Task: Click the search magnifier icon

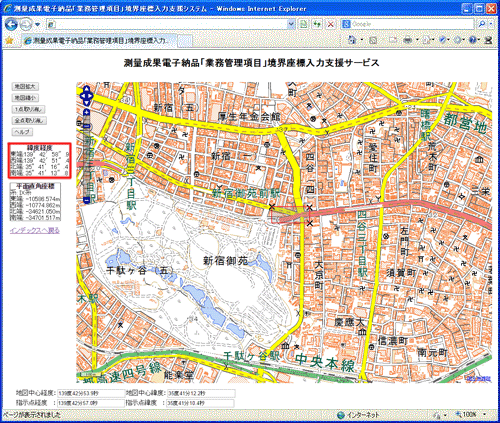Action: (x=482, y=24)
